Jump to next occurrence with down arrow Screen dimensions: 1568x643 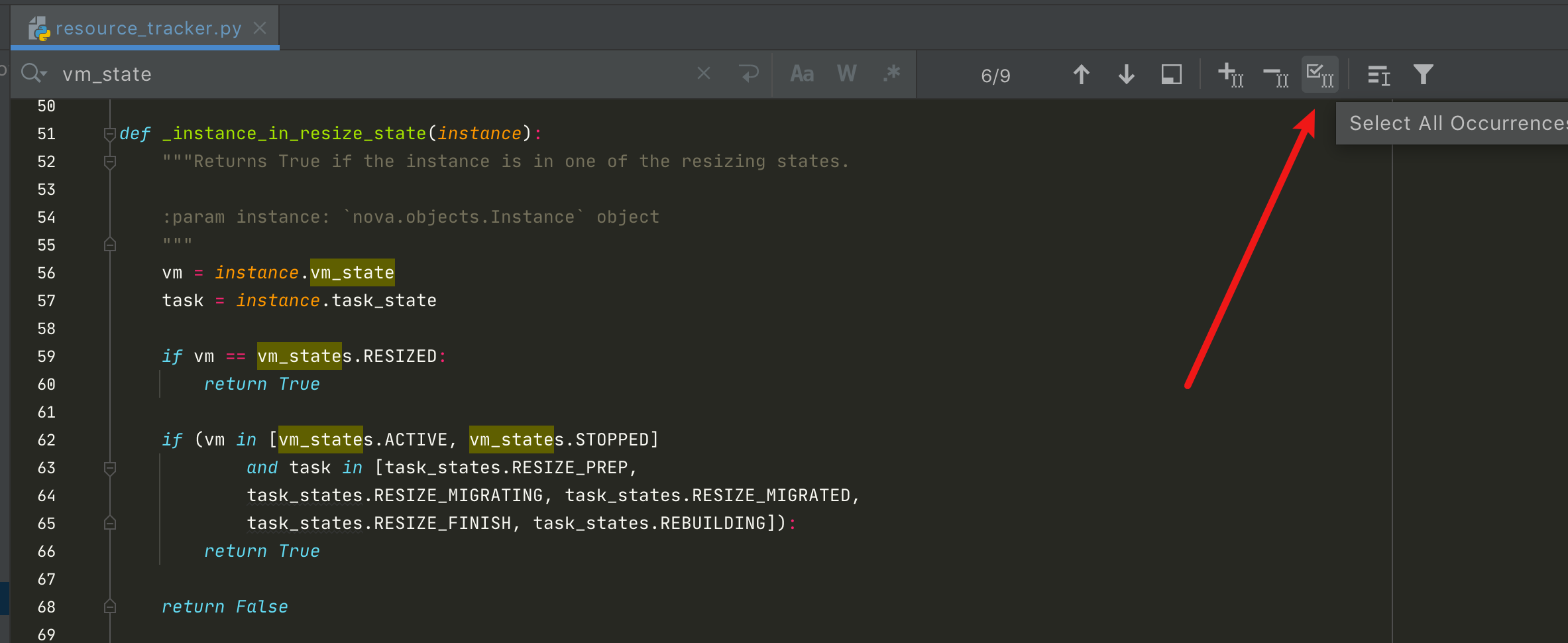(x=1126, y=74)
